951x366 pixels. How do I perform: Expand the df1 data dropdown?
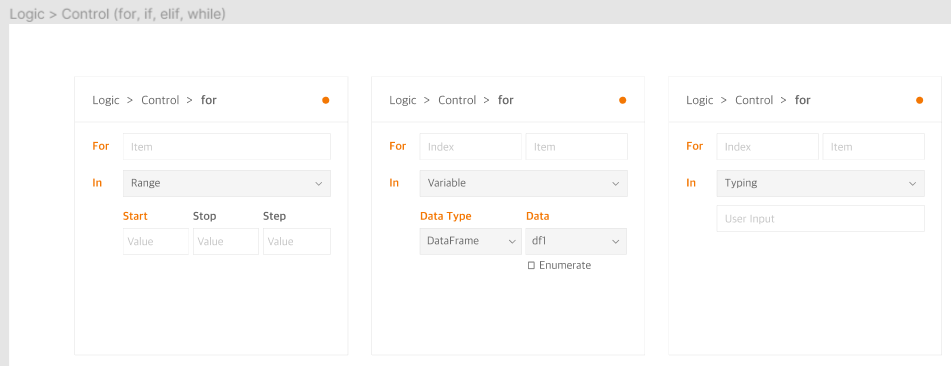pyautogui.click(x=576, y=241)
